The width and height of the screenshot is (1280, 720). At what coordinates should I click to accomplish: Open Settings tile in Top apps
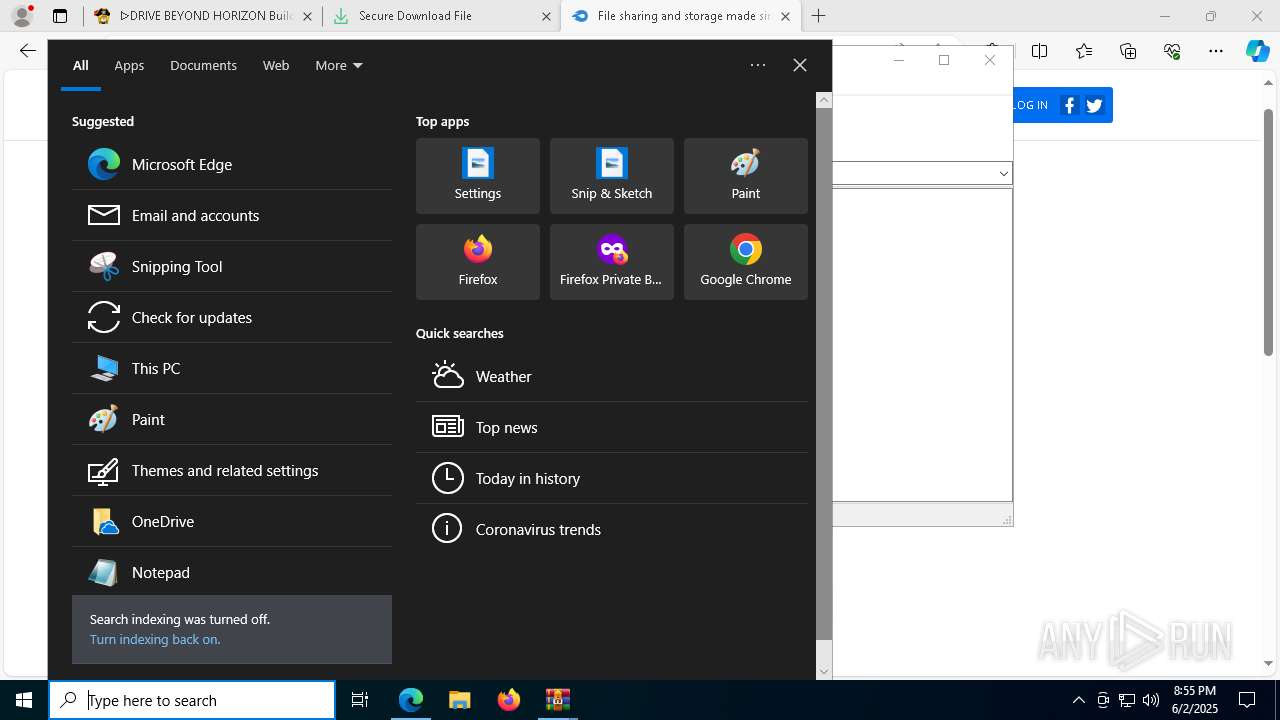coord(478,176)
